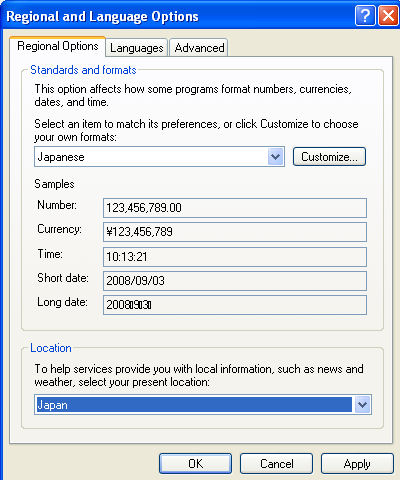Screen dimensions: 400x480
Task: Confirm changes with the OK button
Action: [195, 464]
